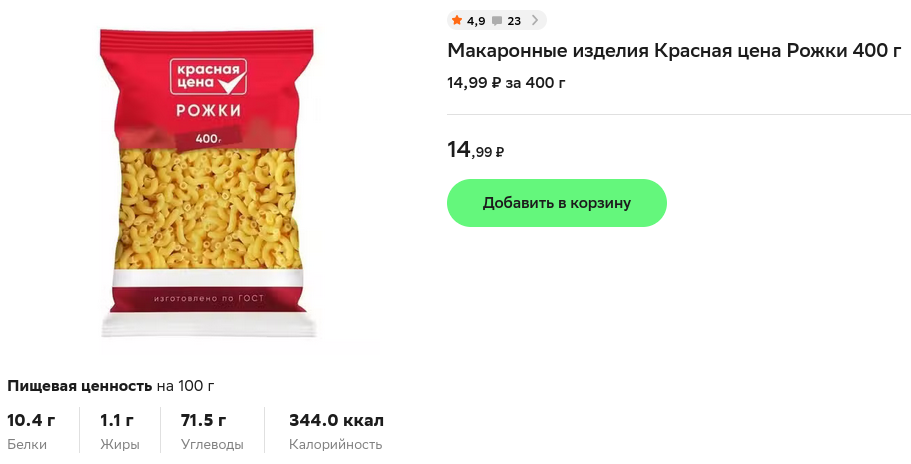911x464 pixels.
Task: Click the 4,9 rating value
Action: [476, 21]
